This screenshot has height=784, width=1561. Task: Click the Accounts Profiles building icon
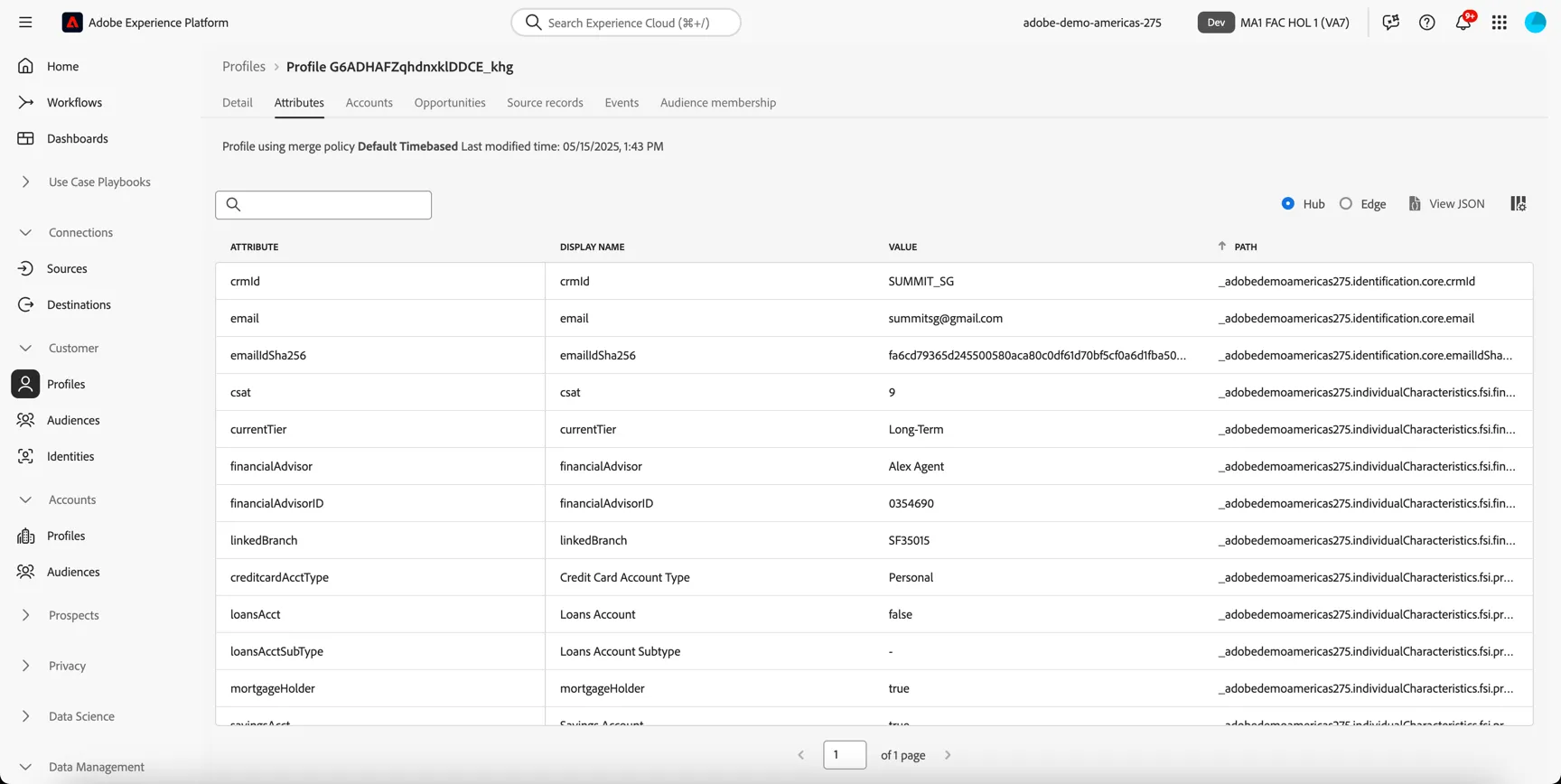click(x=25, y=536)
